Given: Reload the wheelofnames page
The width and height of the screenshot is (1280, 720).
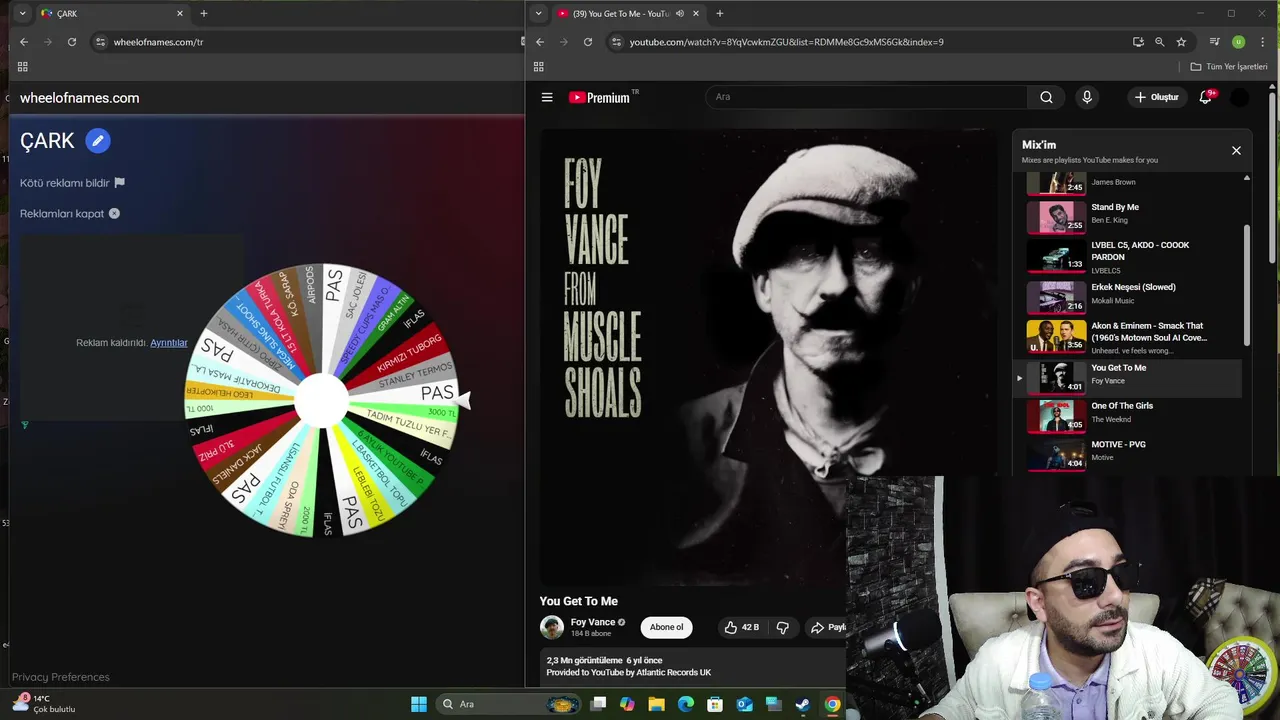Looking at the screenshot, I should tap(72, 42).
